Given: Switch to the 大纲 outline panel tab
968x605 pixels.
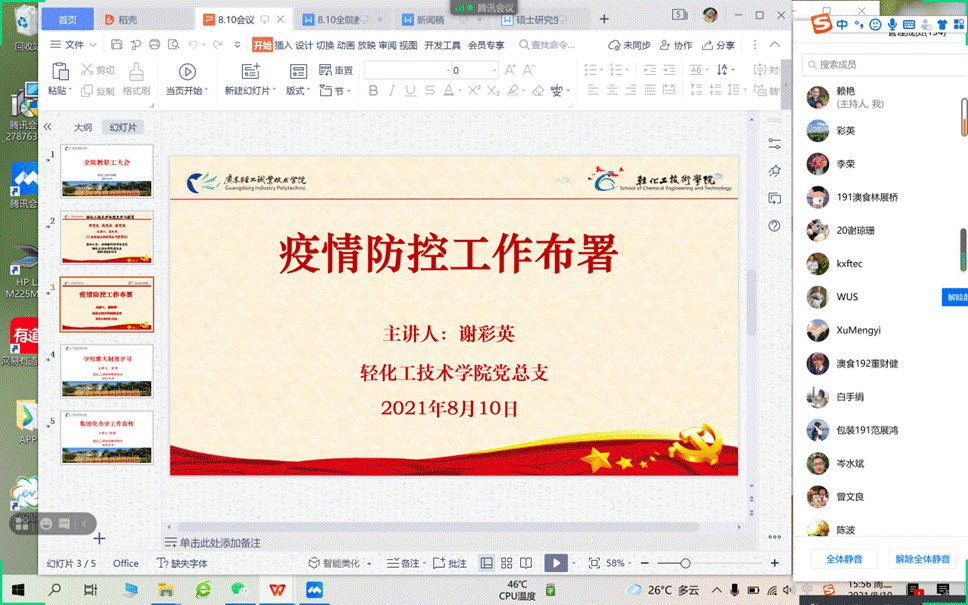Looking at the screenshot, I should point(83,128).
